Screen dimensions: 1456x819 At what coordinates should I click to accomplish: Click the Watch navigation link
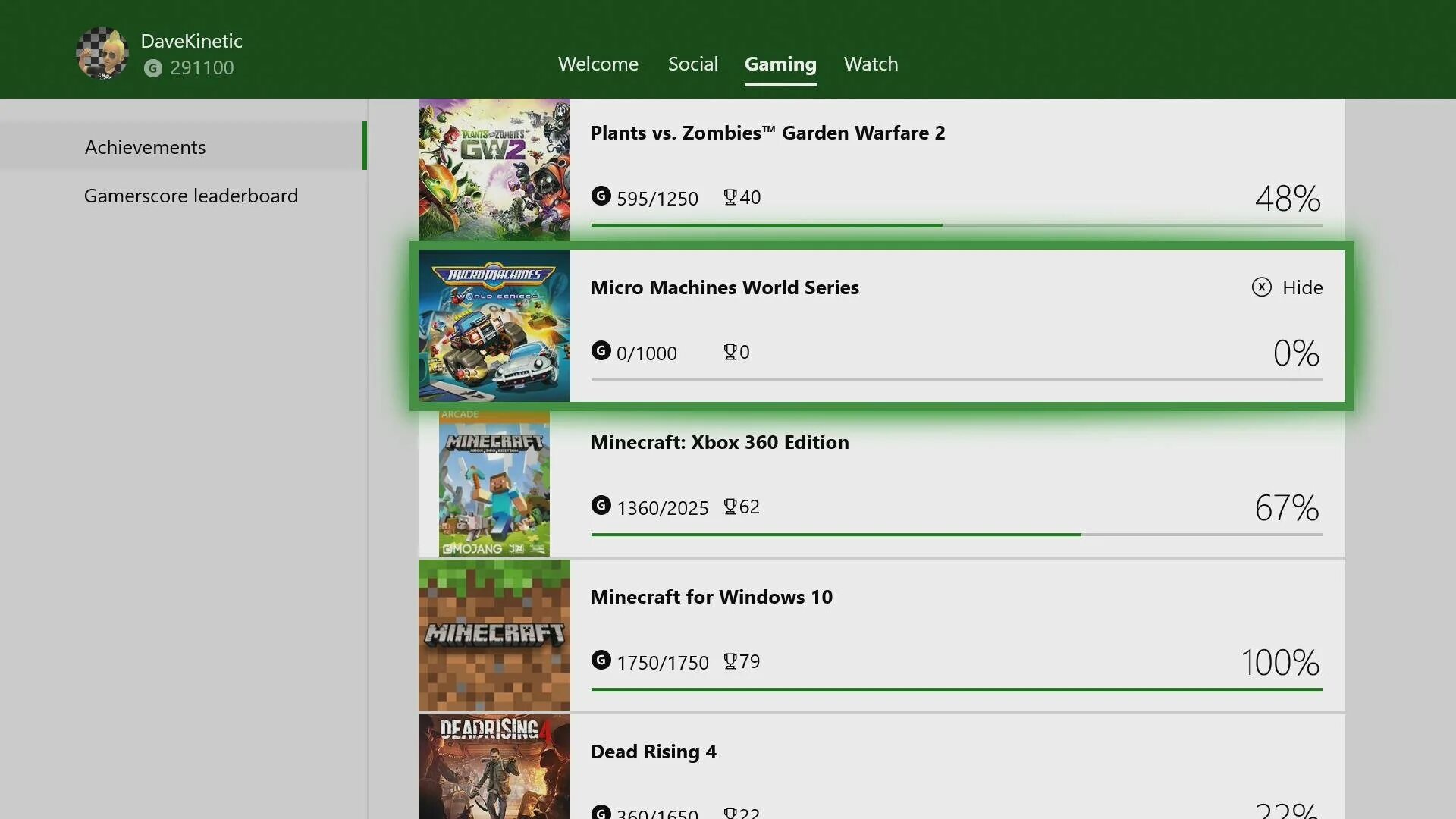coord(870,62)
